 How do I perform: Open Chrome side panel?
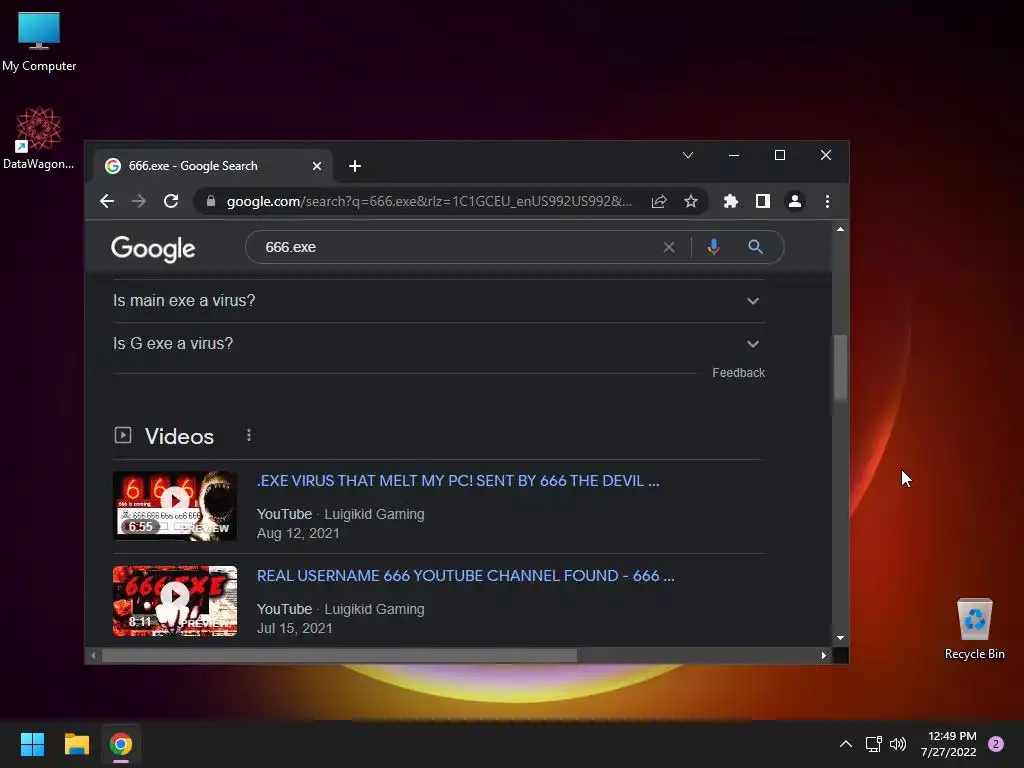[763, 201]
